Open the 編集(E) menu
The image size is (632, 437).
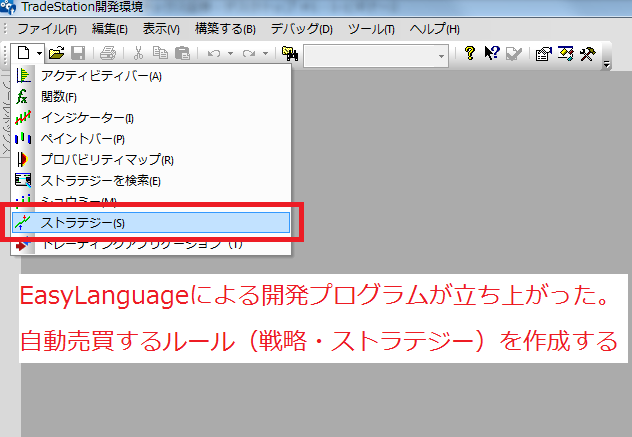pyautogui.click(x=110, y=29)
